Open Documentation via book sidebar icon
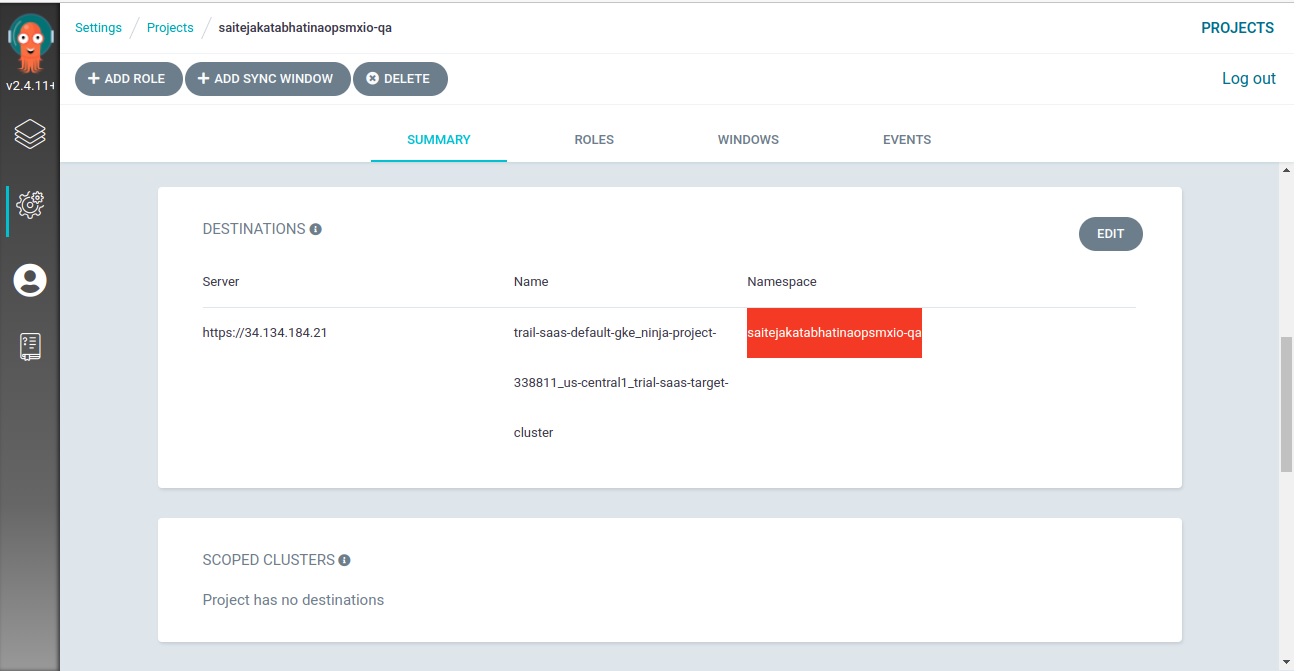1296x671 pixels. click(x=30, y=347)
